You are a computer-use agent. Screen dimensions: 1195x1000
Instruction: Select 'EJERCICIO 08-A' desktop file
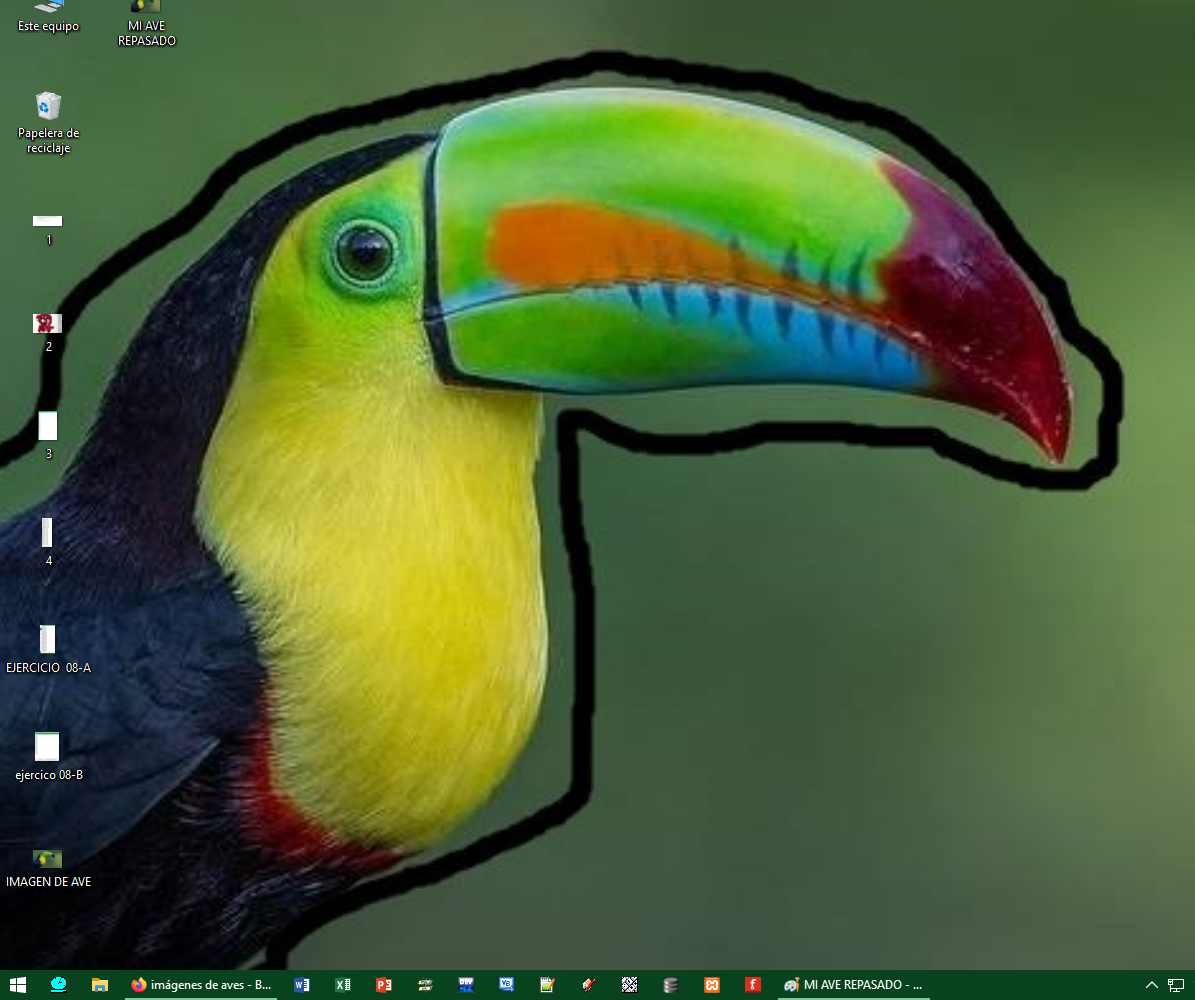pos(48,650)
